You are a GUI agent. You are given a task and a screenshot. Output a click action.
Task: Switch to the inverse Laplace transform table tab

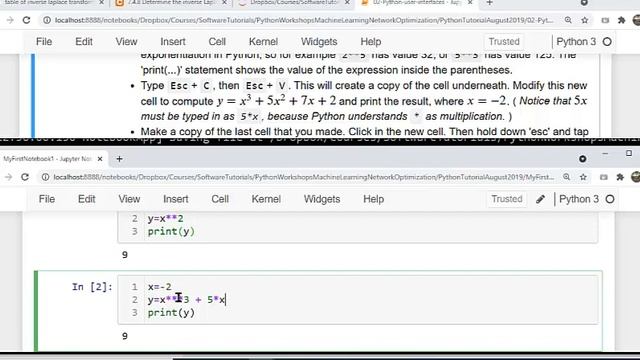[x=48, y=3]
